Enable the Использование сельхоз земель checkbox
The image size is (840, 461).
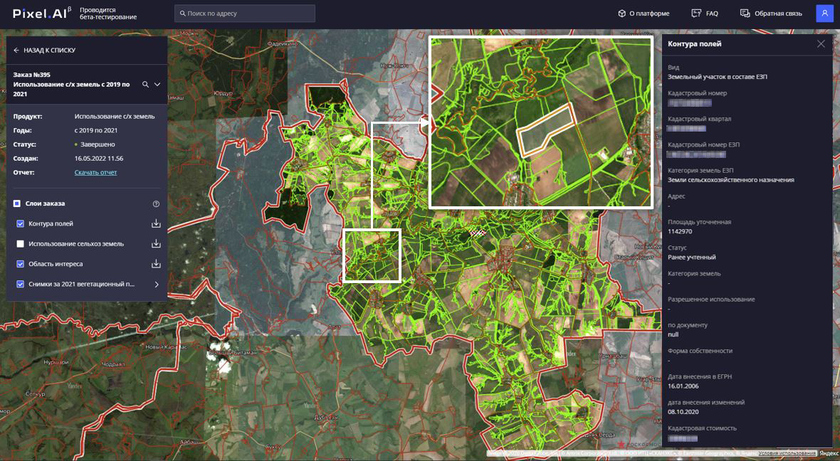(x=20, y=244)
